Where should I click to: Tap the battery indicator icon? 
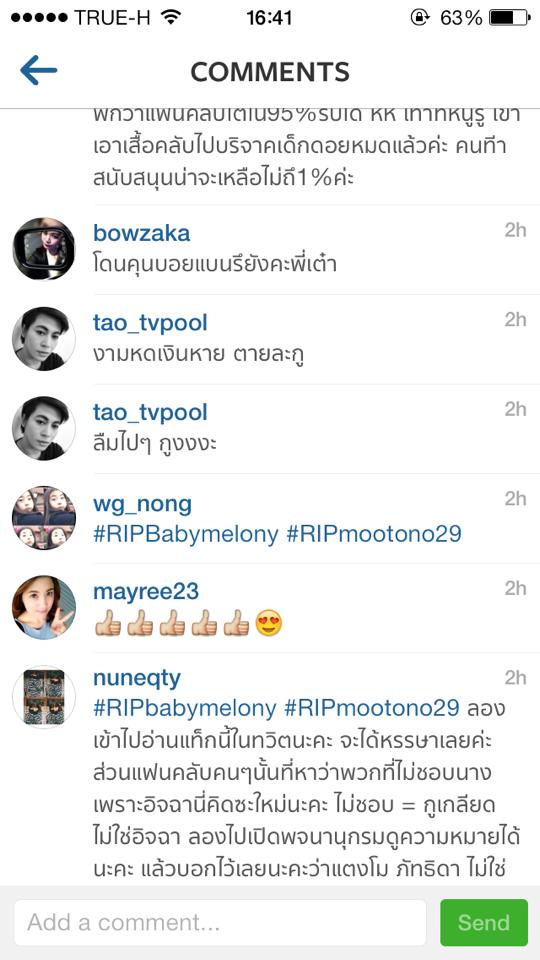point(509,18)
